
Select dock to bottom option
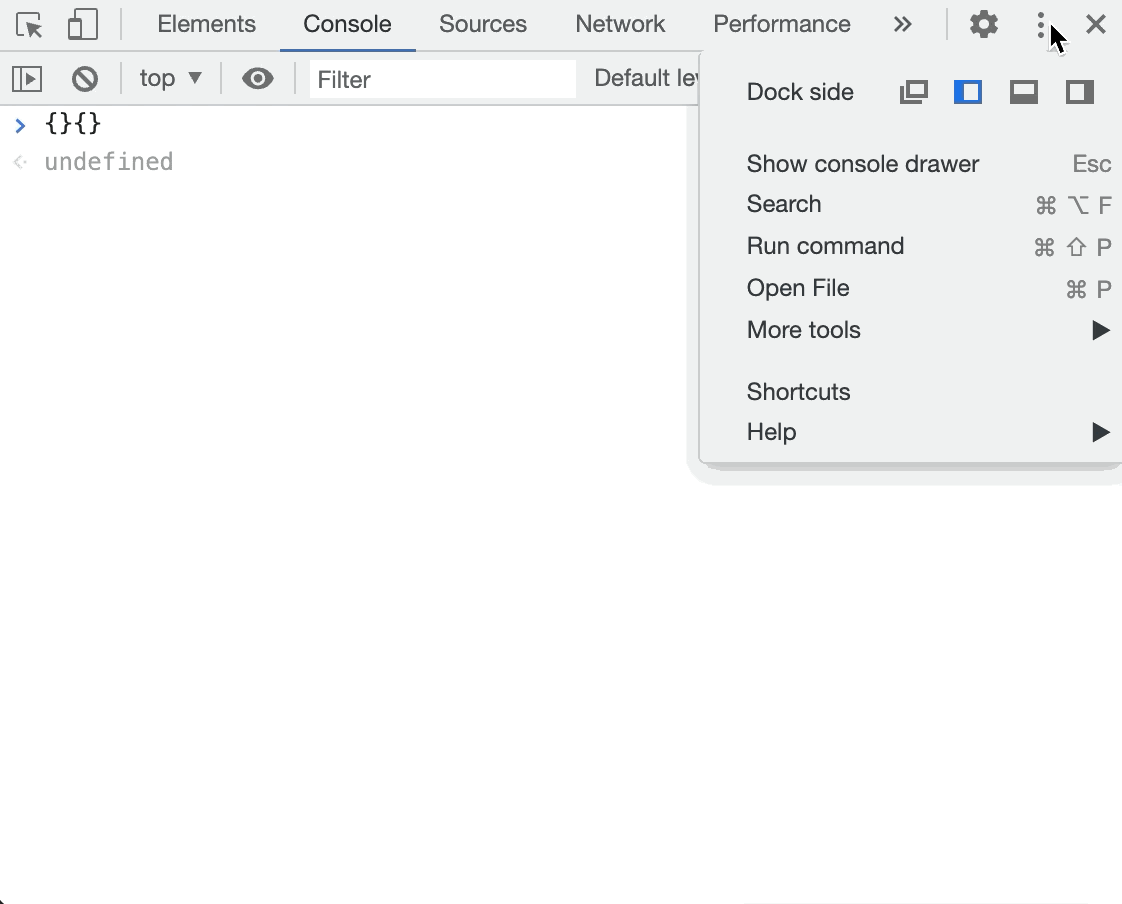point(1024,92)
